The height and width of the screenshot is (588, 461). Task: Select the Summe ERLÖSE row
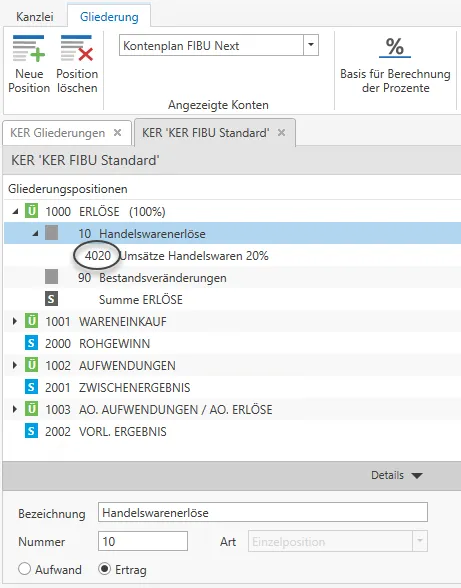click(232, 299)
